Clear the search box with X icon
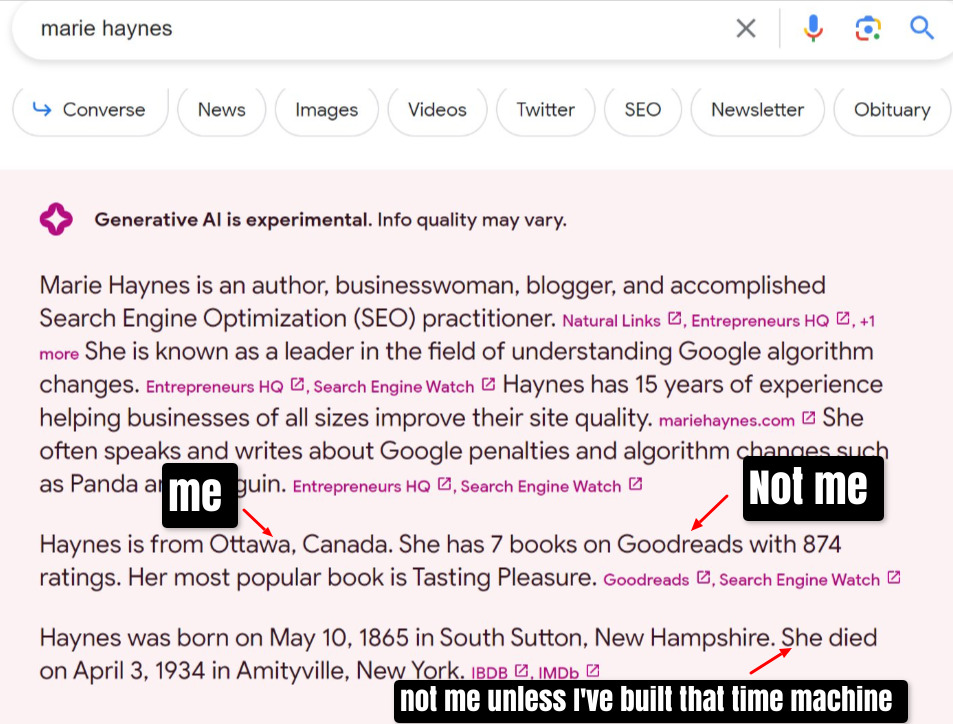The height and width of the screenshot is (724, 953). pos(746,29)
